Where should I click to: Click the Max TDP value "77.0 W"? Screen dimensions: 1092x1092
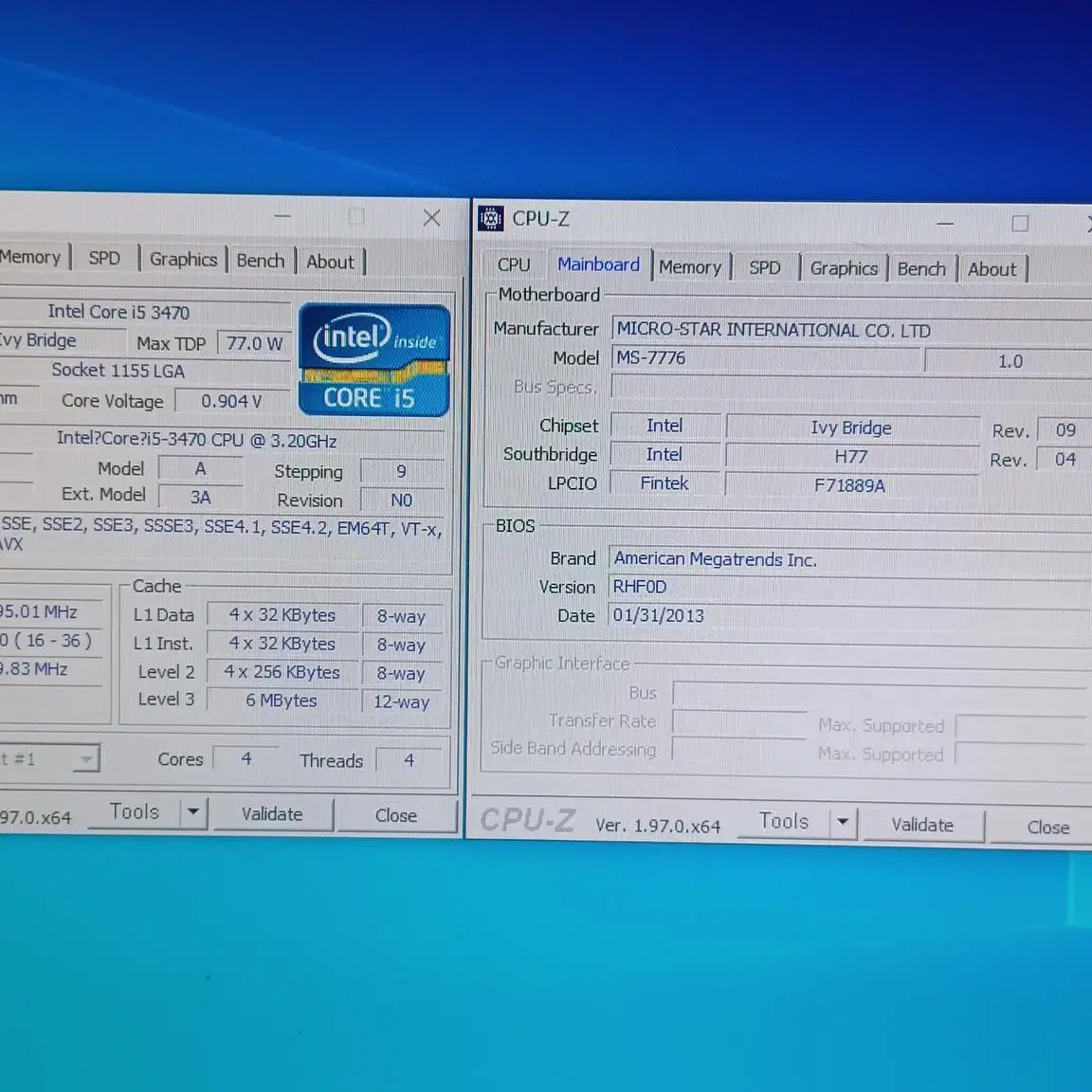tap(254, 343)
